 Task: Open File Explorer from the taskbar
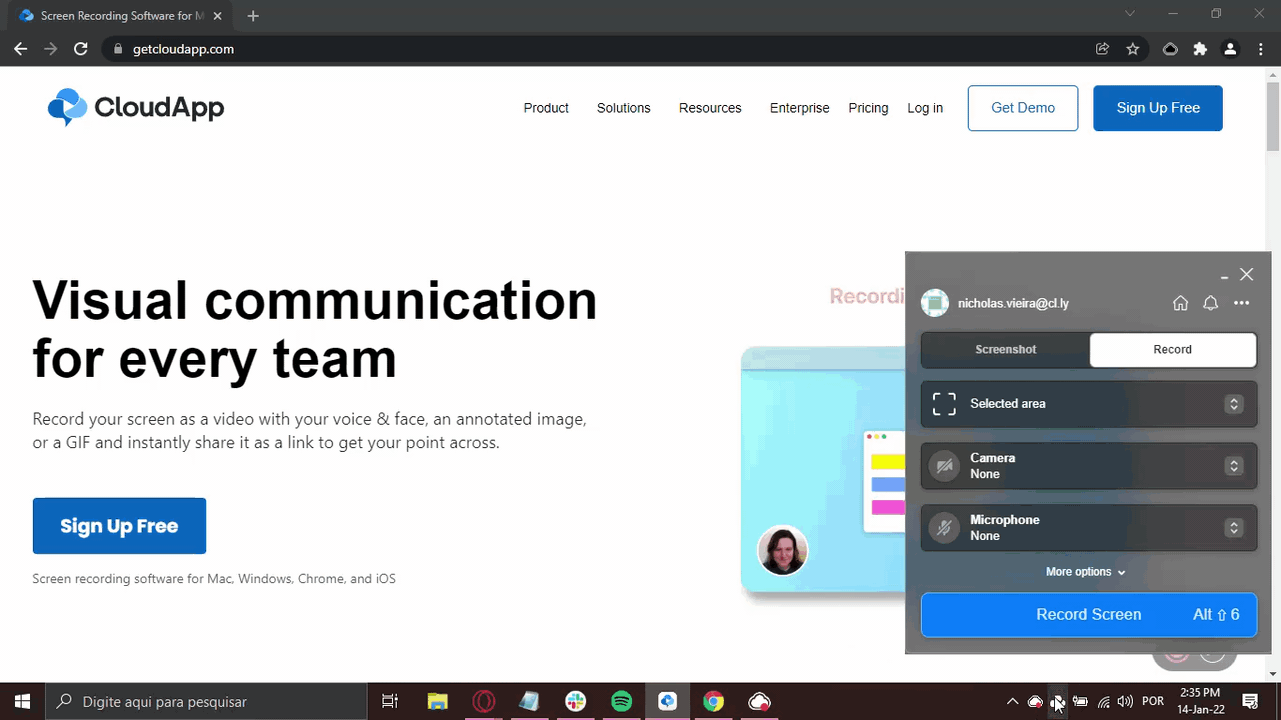click(x=437, y=701)
